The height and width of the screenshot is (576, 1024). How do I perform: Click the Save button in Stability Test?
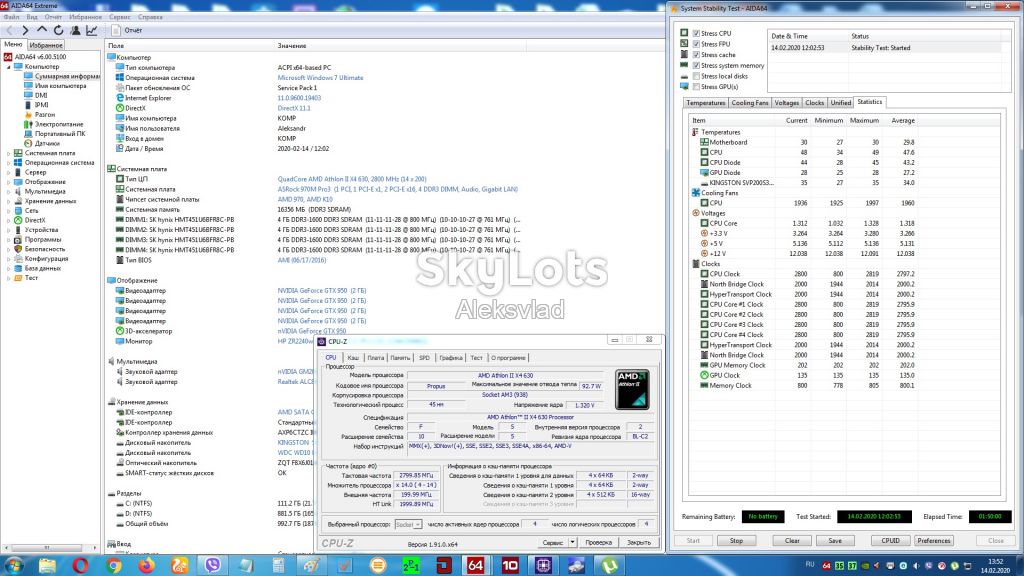[835, 541]
